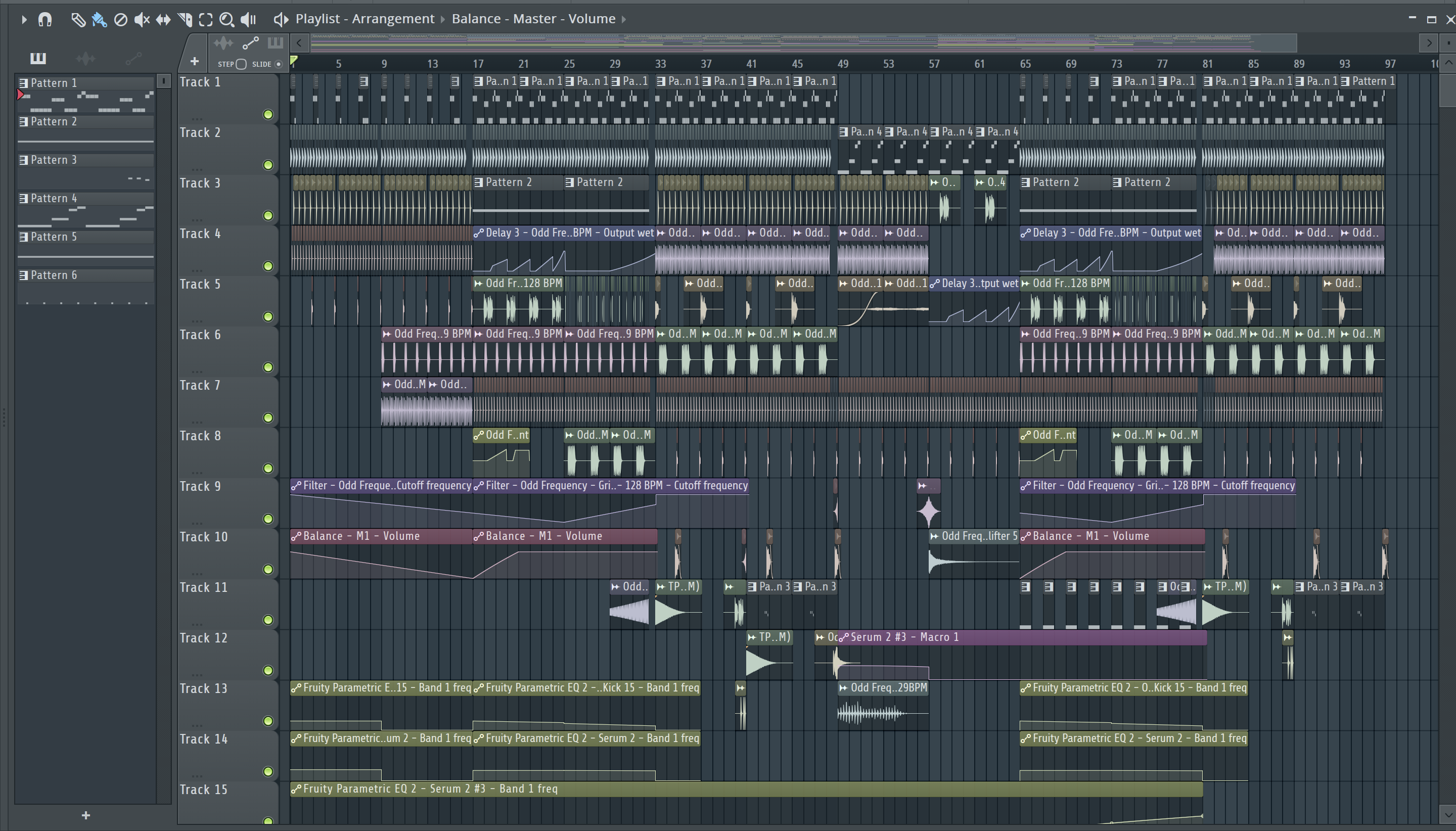Image resolution: width=1456 pixels, height=831 pixels.
Task: Focus audio clips in playlist header
Action: coord(223,43)
